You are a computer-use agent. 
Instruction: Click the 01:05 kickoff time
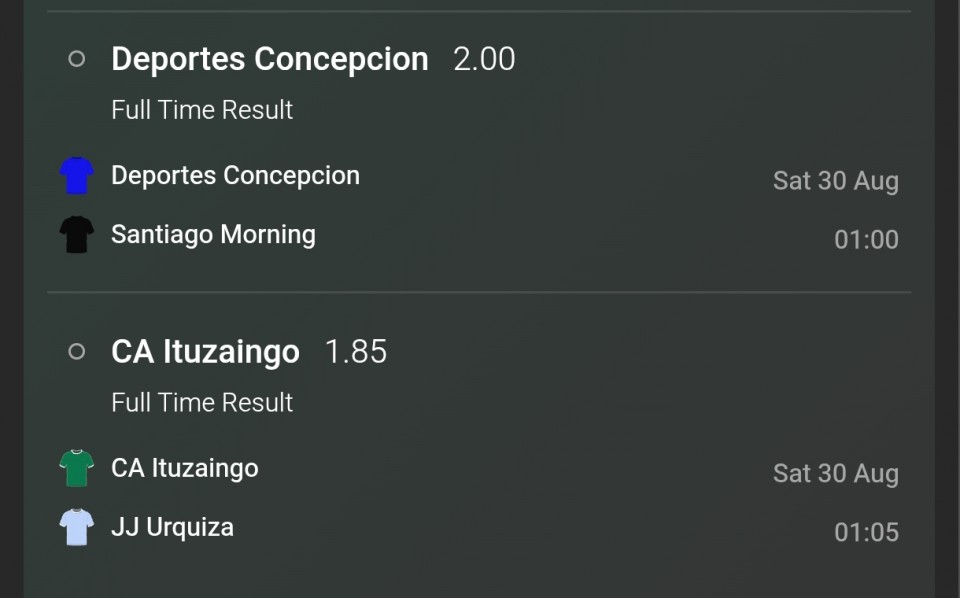pyautogui.click(x=866, y=532)
